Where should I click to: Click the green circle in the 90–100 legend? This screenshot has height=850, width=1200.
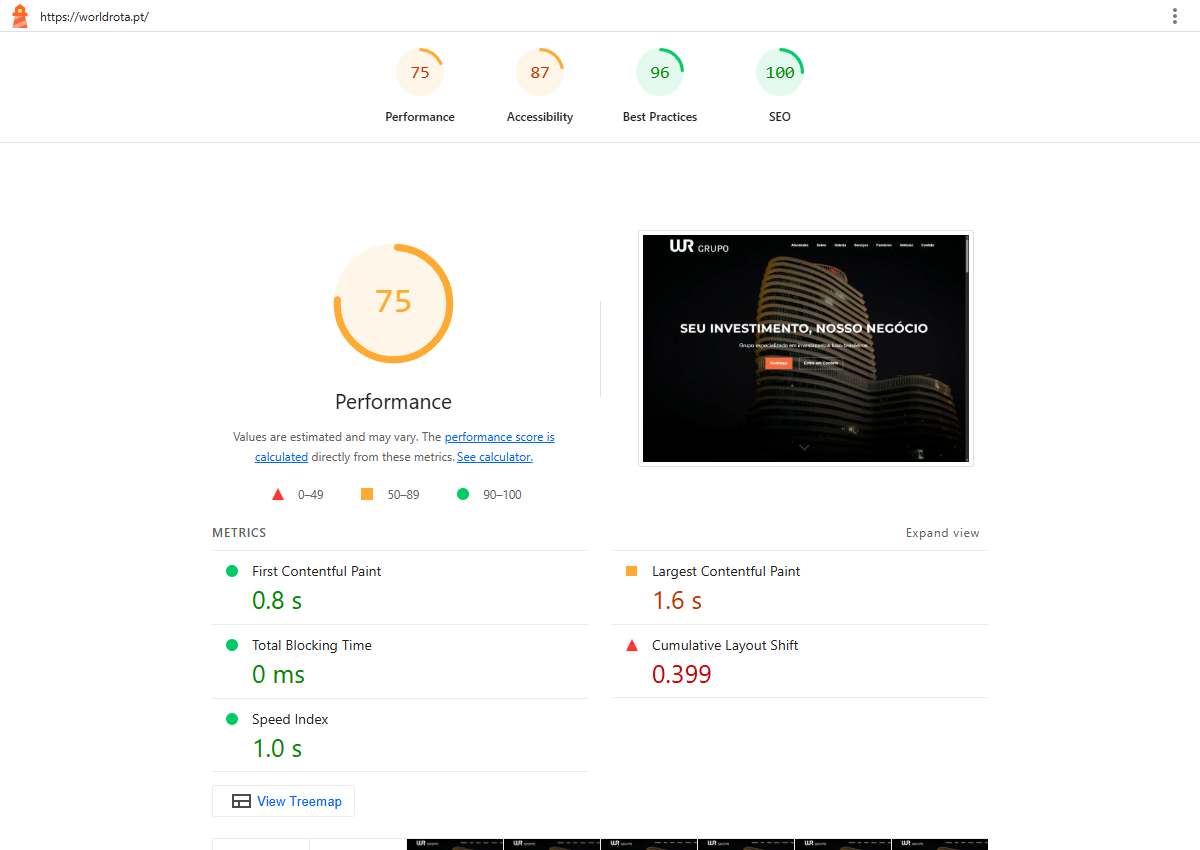tap(463, 494)
